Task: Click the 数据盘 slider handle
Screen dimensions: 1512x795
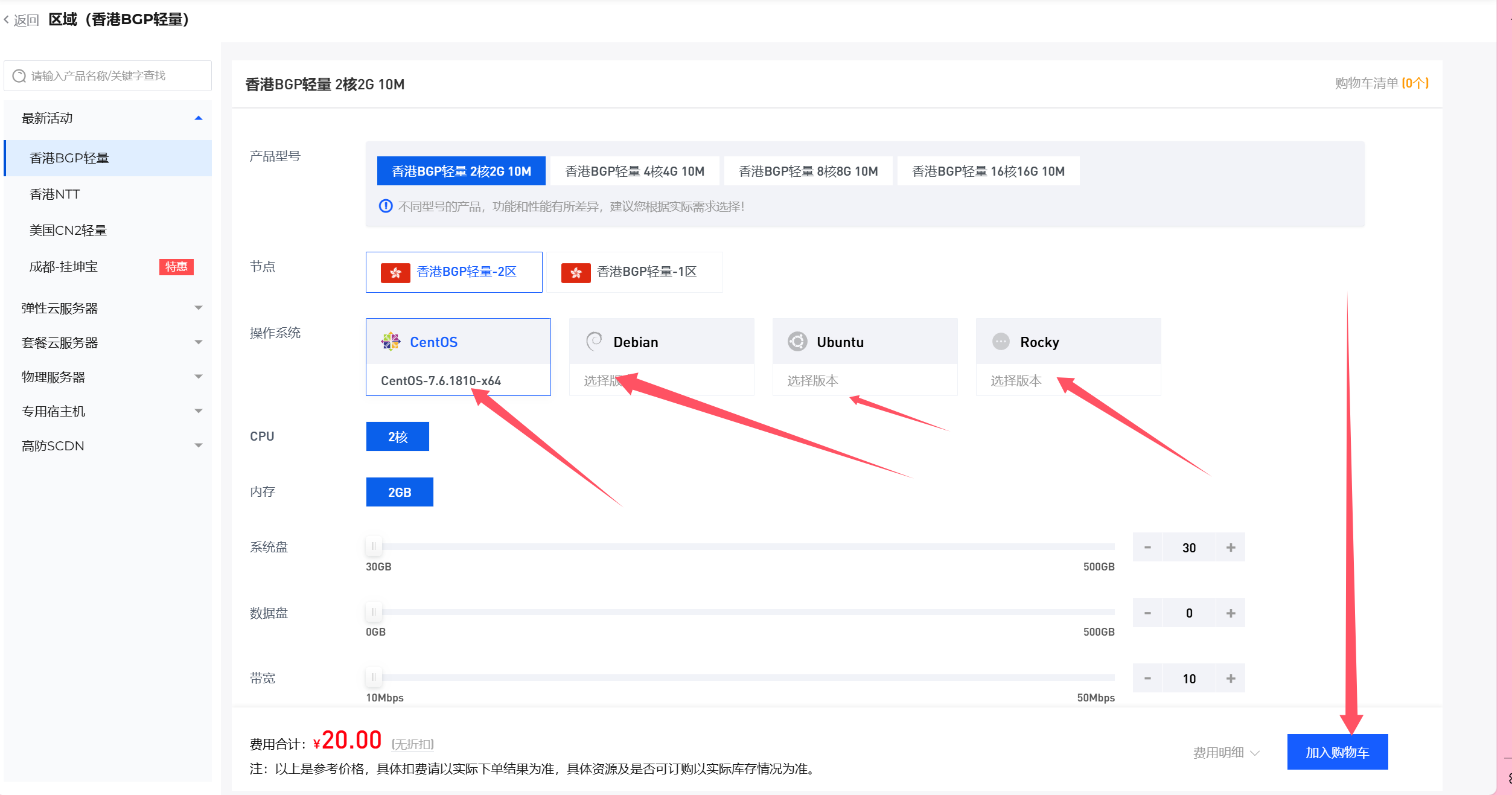Action: click(x=374, y=612)
